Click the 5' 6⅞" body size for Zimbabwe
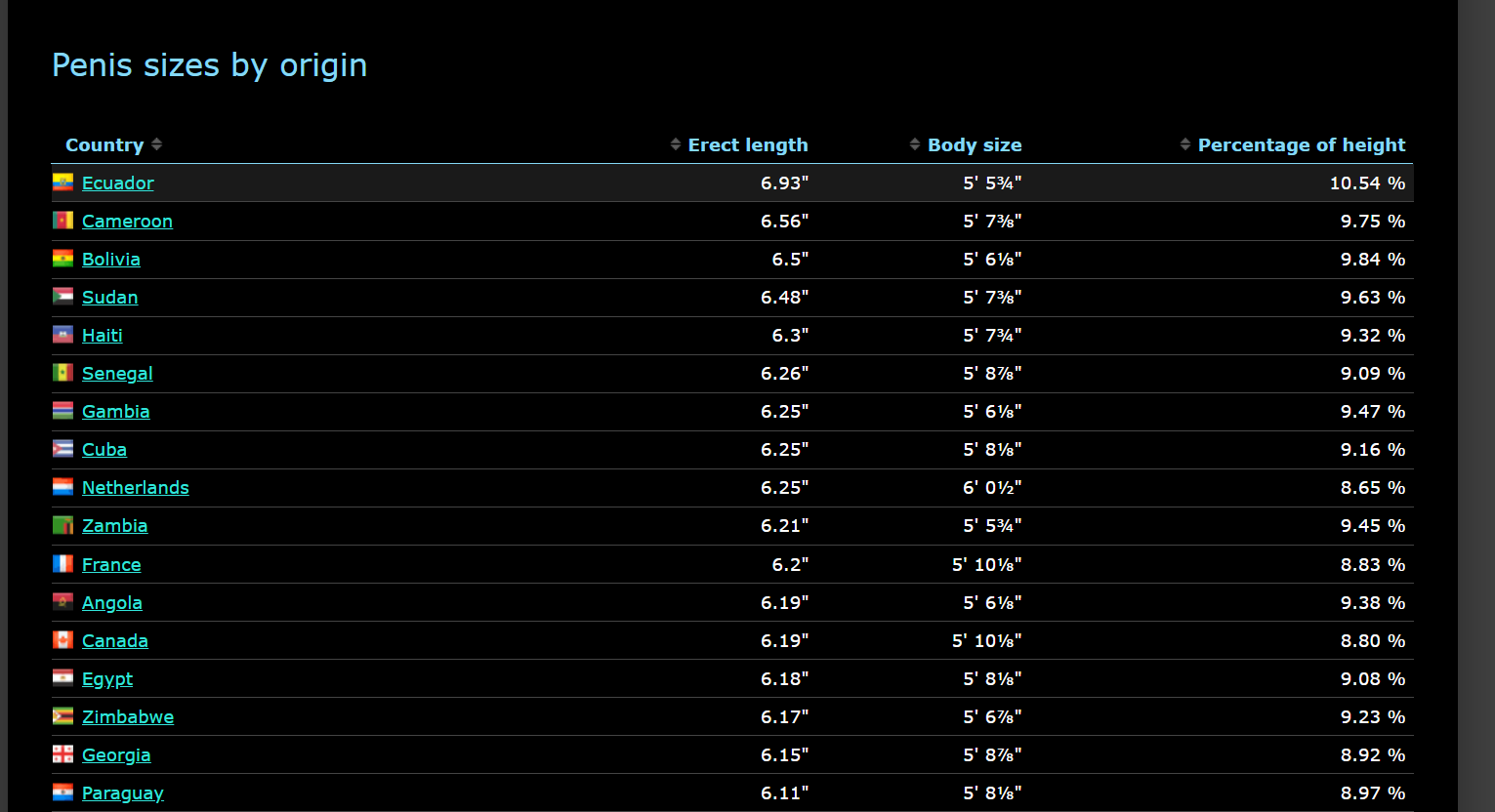 992,716
